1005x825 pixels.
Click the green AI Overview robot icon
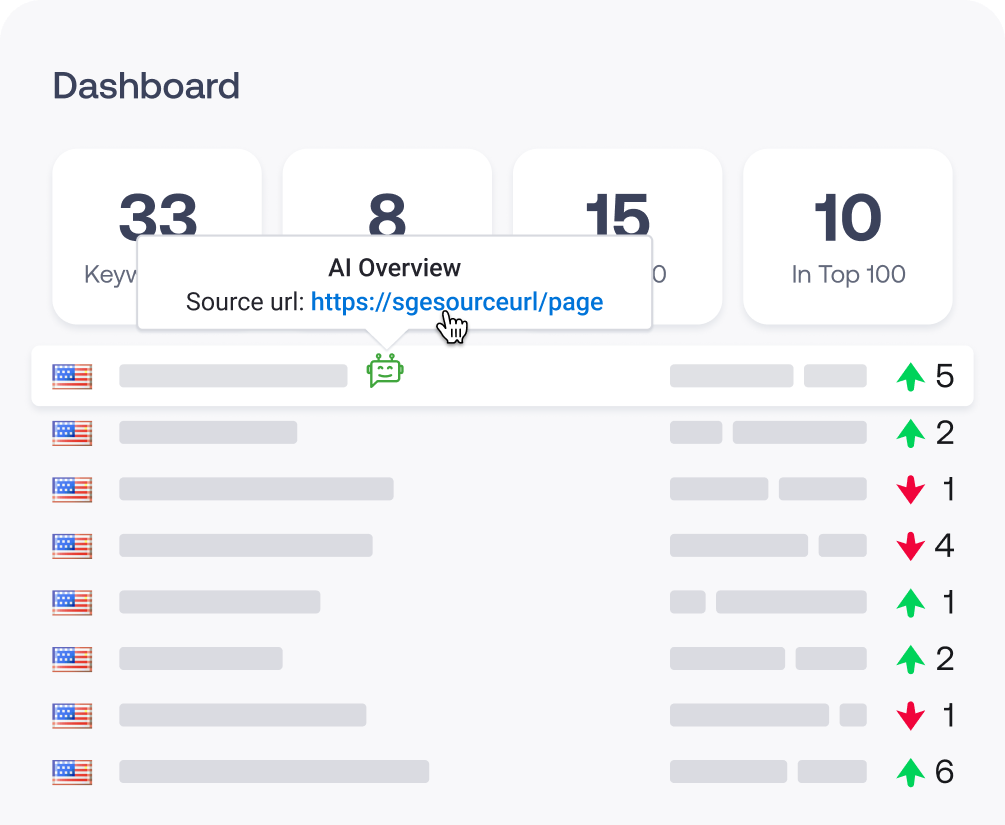pyautogui.click(x=385, y=371)
